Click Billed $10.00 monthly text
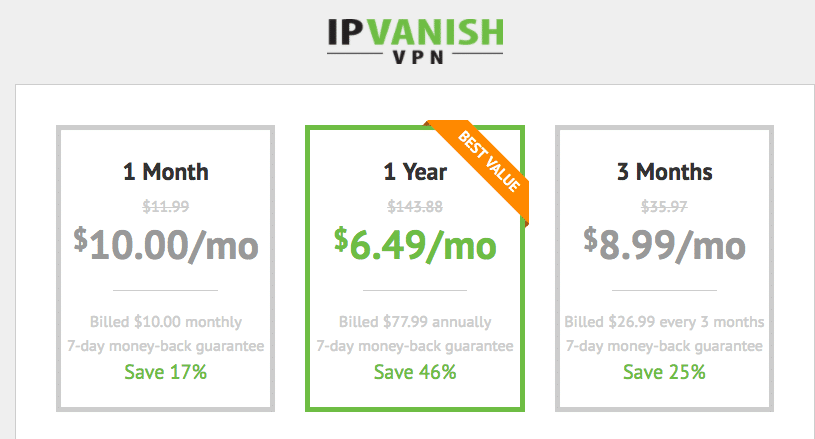Viewport: 815px width, 439px height. coord(166,322)
